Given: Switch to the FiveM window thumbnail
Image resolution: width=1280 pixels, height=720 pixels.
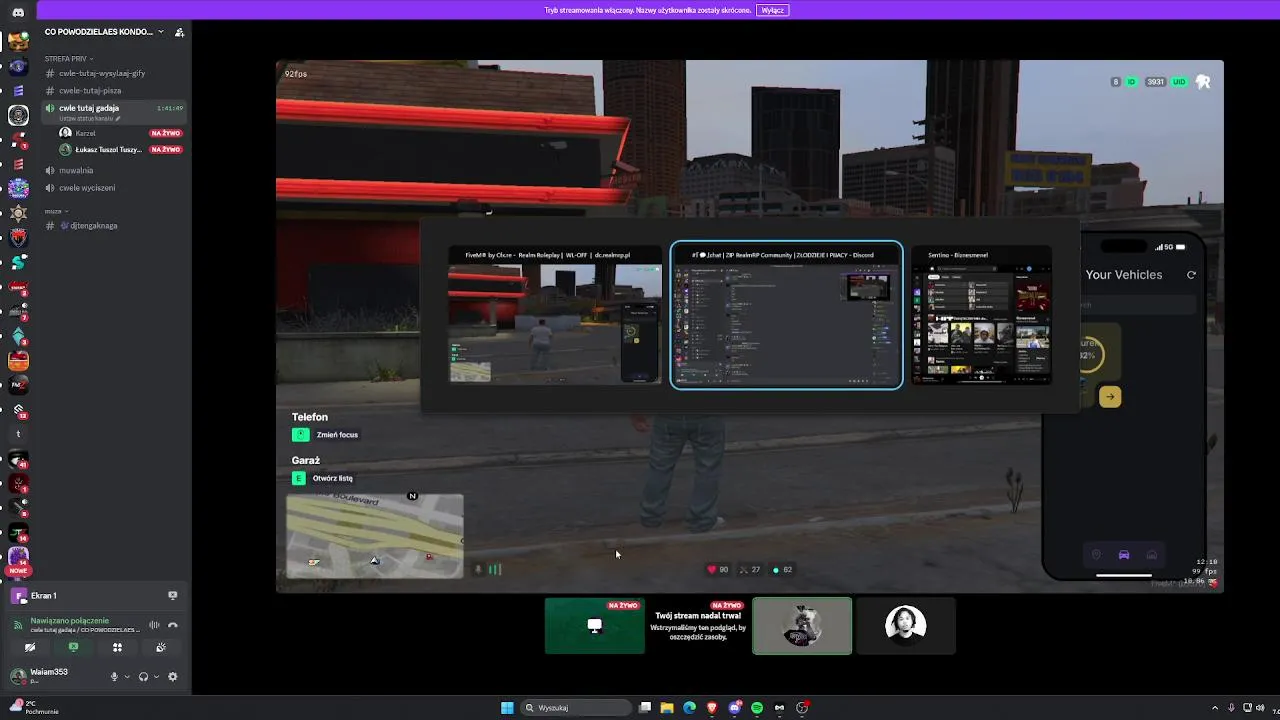Looking at the screenshot, I should [x=555, y=316].
